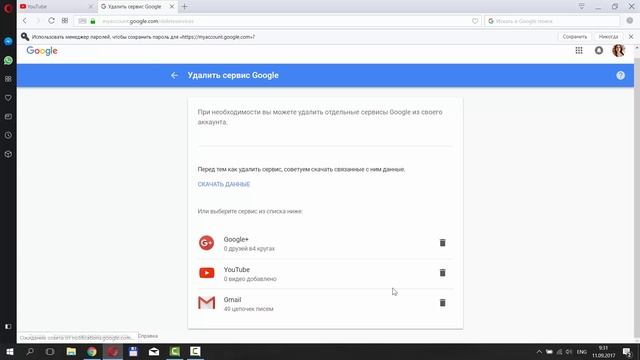Viewport: 640px width, 360px height.
Task: Dismiss the password manager bar
Action: tap(631, 37)
